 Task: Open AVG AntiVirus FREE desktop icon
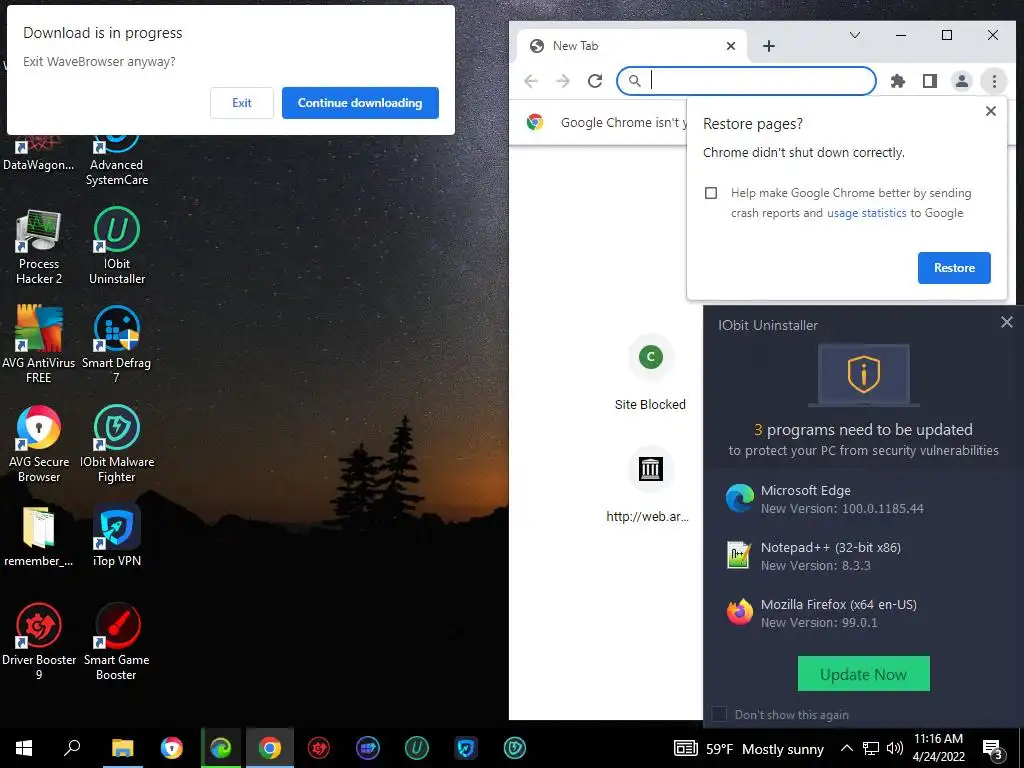[x=39, y=345]
